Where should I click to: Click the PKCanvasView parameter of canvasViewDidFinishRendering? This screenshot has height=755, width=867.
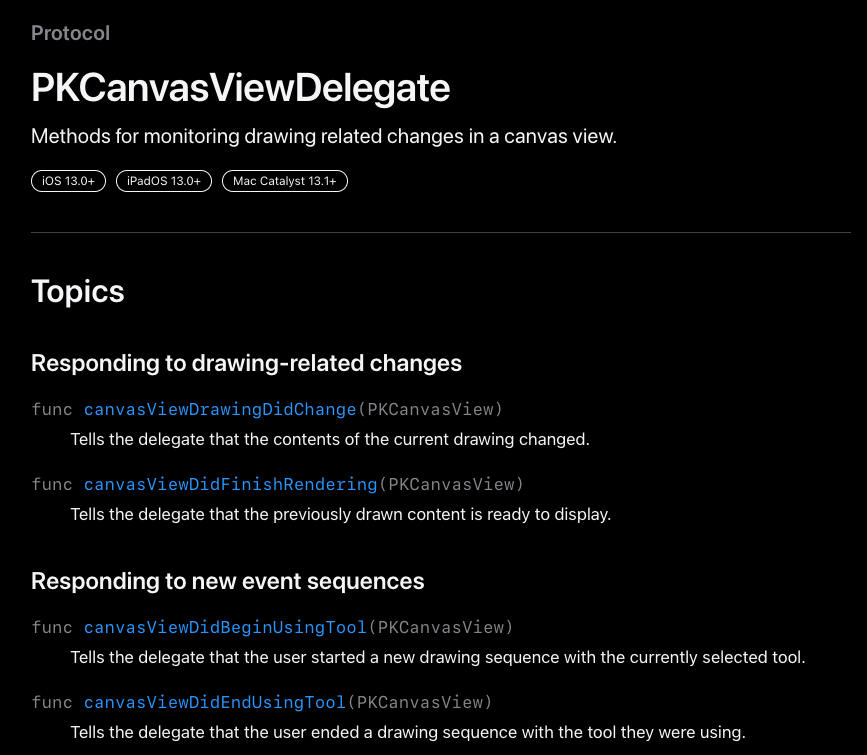coord(451,485)
